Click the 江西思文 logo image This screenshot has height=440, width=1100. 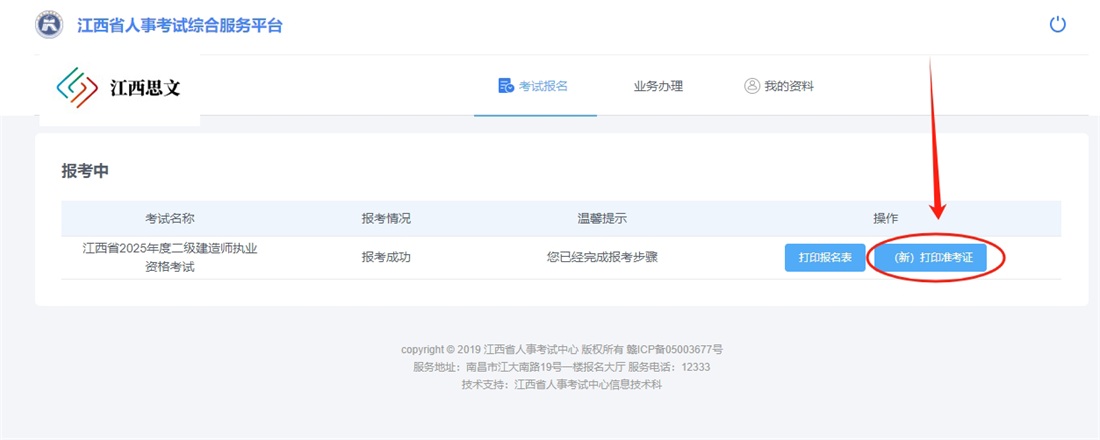tap(118, 88)
